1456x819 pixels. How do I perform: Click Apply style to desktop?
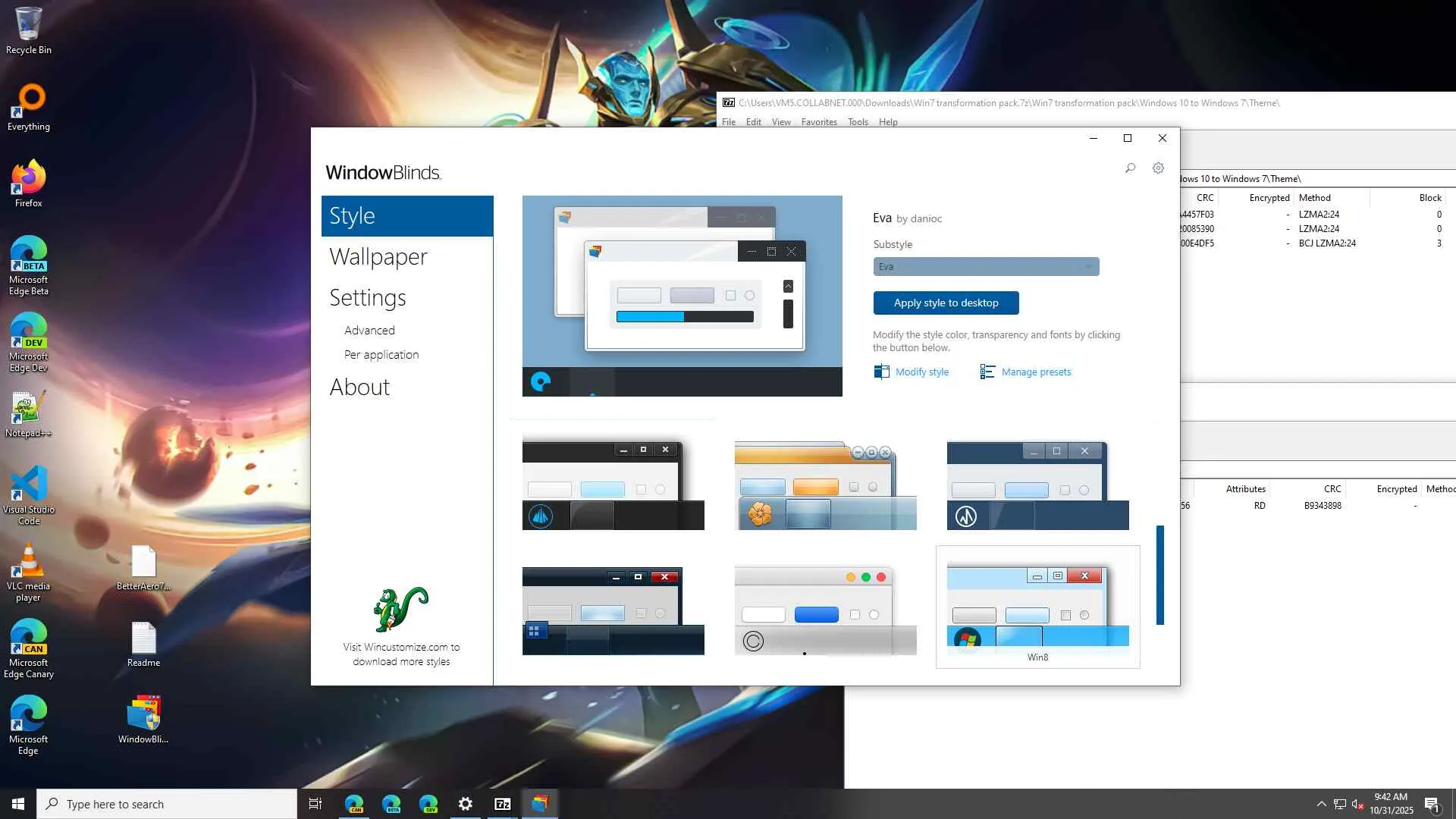pyautogui.click(x=946, y=303)
